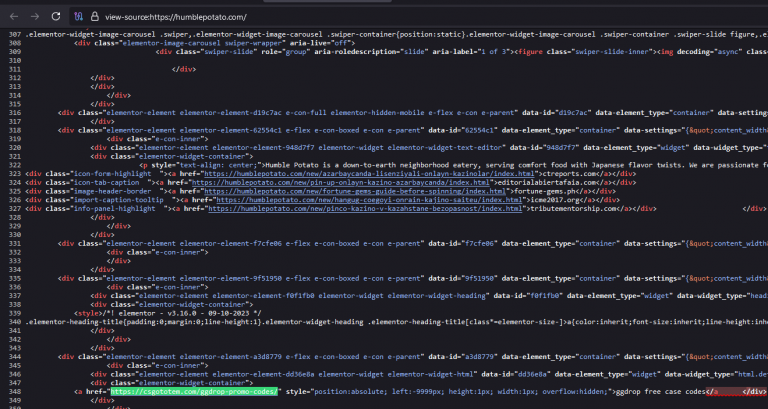This screenshot has height=409, width=768.
Task: Open the pinco-kazino-v-kazahstane-bezopasnost link
Action: tap(365, 209)
